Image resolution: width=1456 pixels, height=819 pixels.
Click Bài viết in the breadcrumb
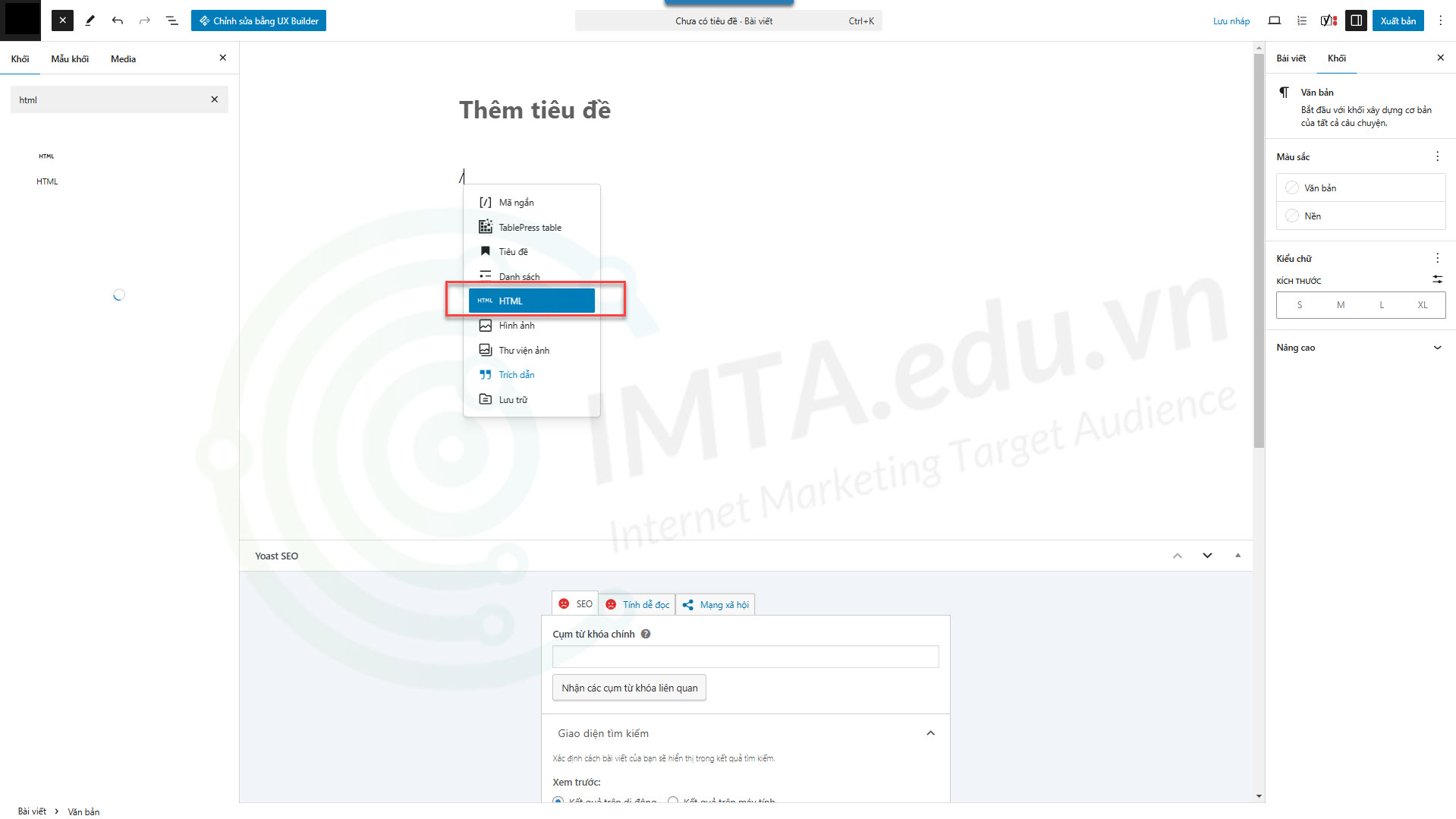[32, 811]
